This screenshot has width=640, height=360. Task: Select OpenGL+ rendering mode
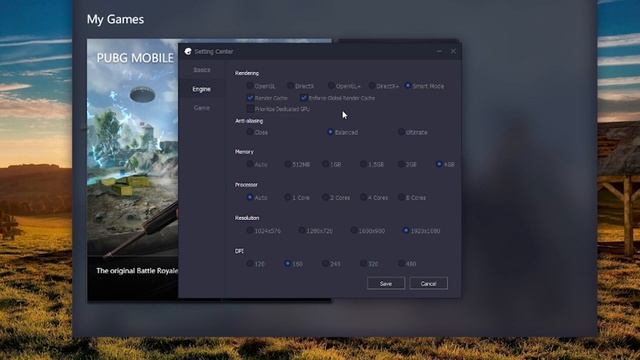[331, 86]
